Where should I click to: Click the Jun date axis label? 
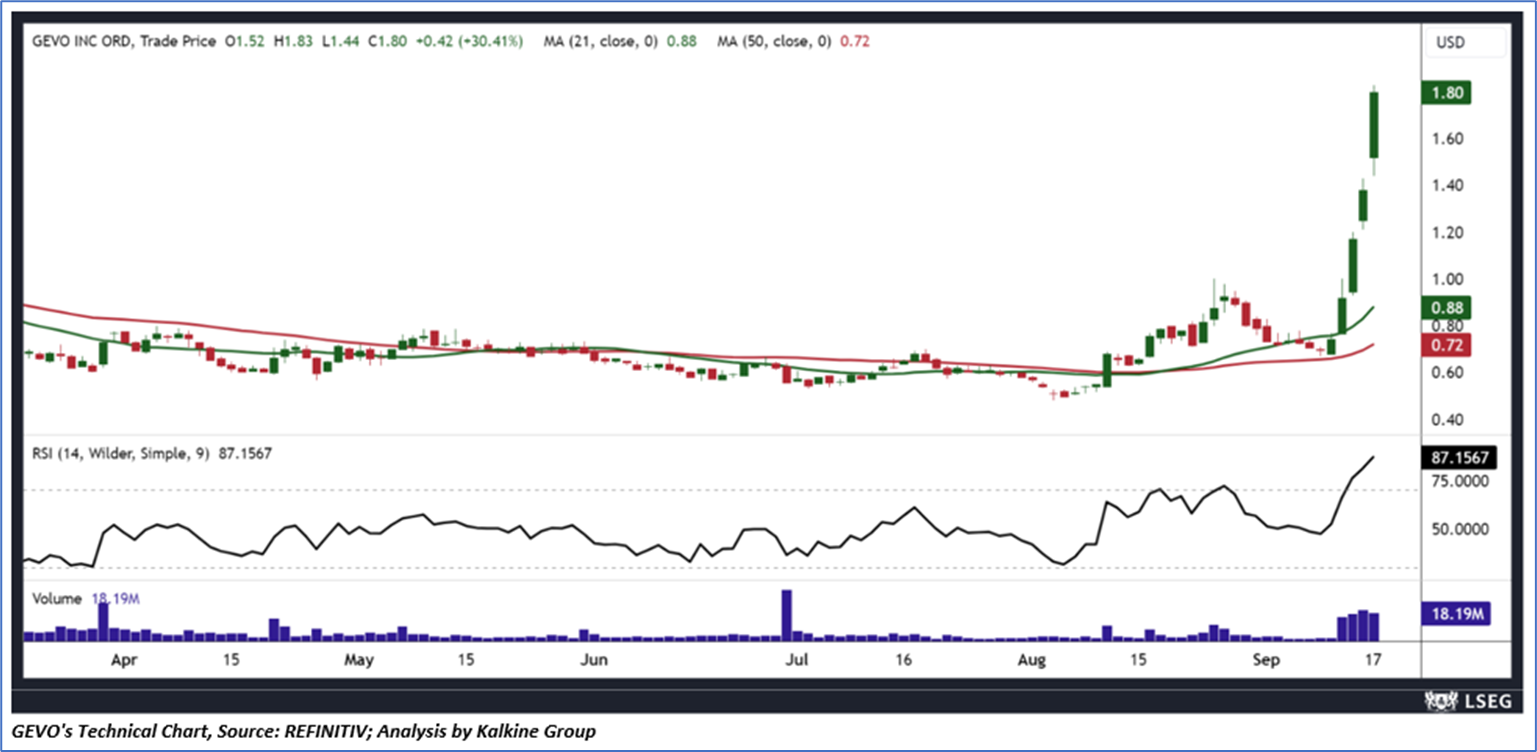pos(594,661)
